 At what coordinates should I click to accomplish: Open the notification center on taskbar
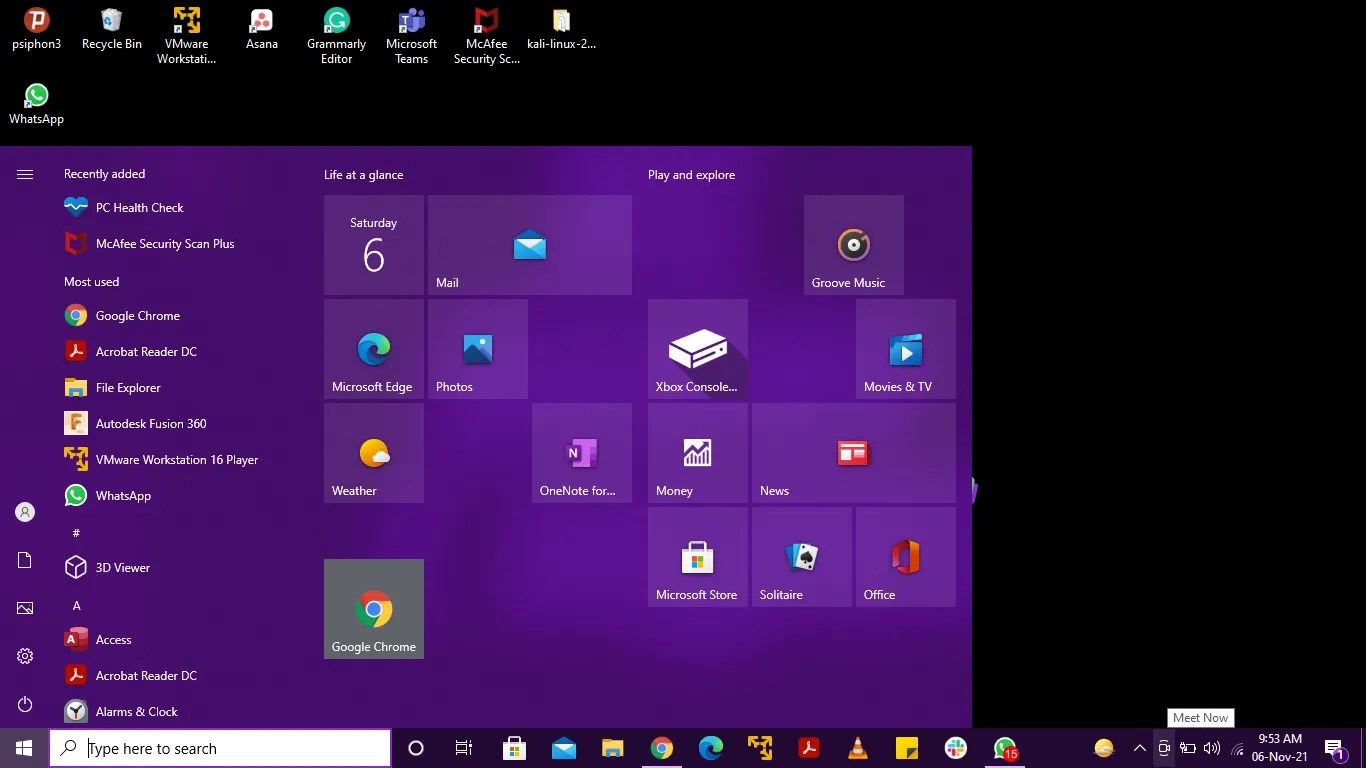tap(1334, 748)
